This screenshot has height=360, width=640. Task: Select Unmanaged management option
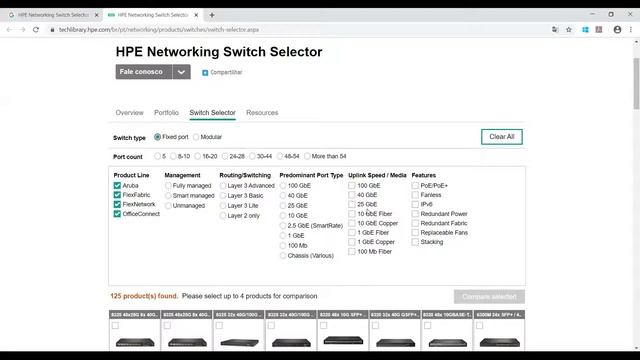[168, 206]
